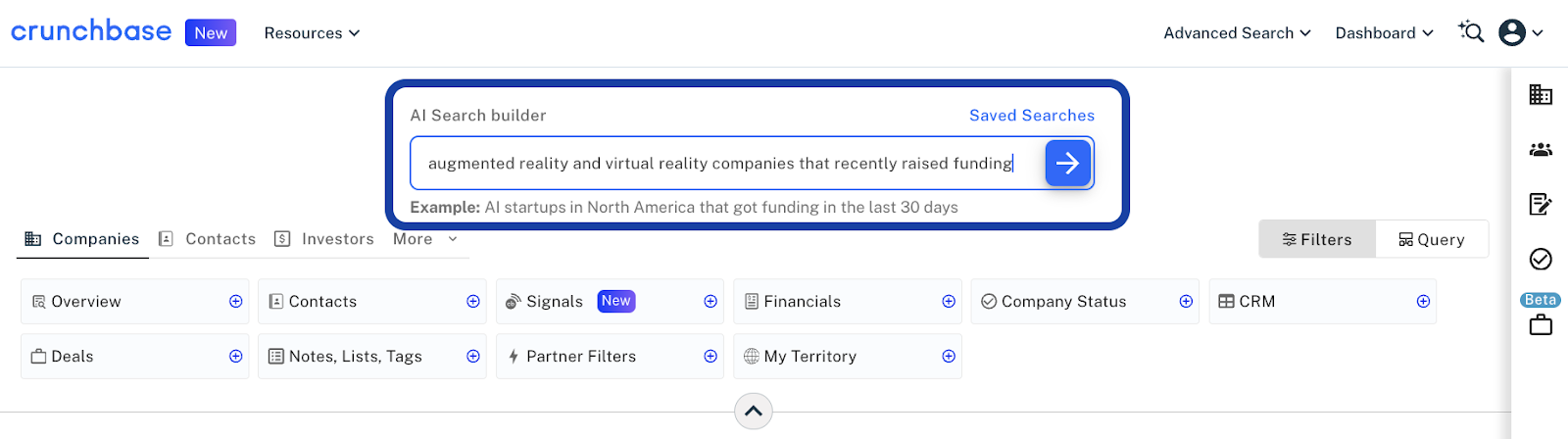1568x439 pixels.
Task: Open the AI sparkle search icon
Action: pos(1471,32)
